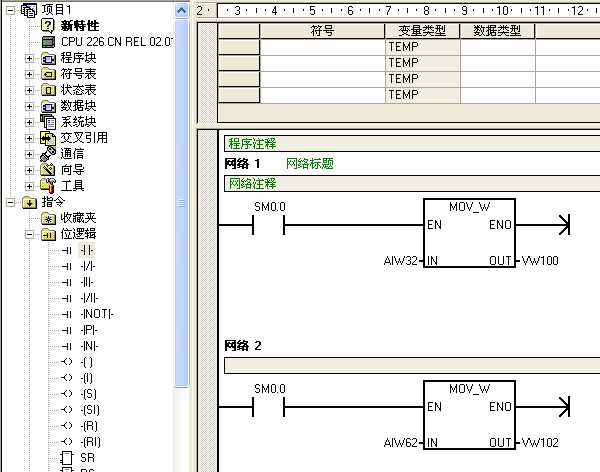
Task: Click the 符号 column header
Action: click(322, 31)
